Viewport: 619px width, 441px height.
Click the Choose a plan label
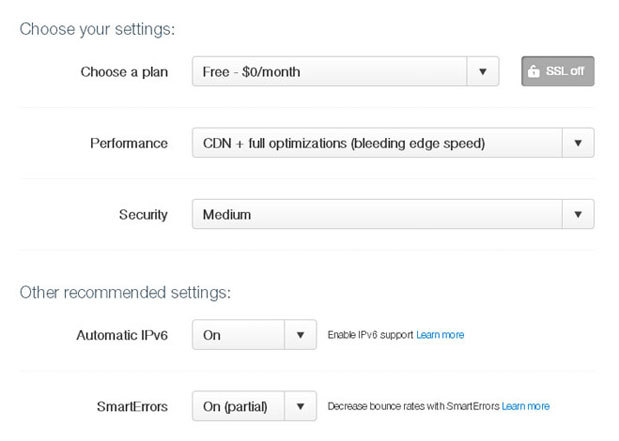(124, 72)
